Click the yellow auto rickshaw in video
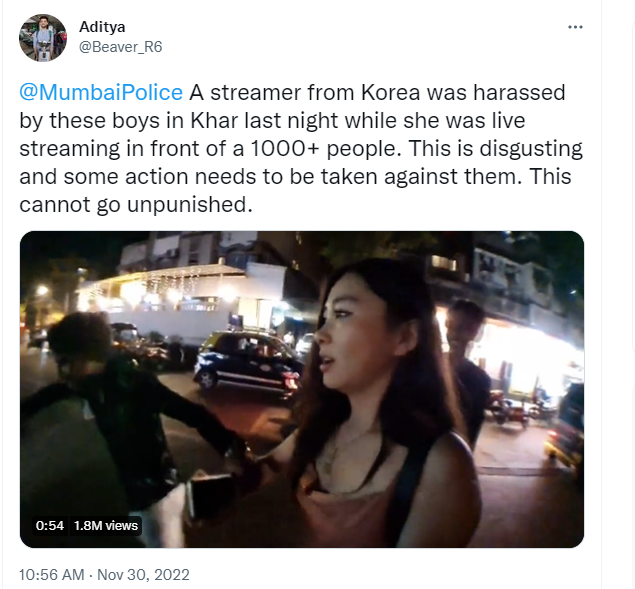Viewport: 635px width, 589px height. [x=566, y=429]
